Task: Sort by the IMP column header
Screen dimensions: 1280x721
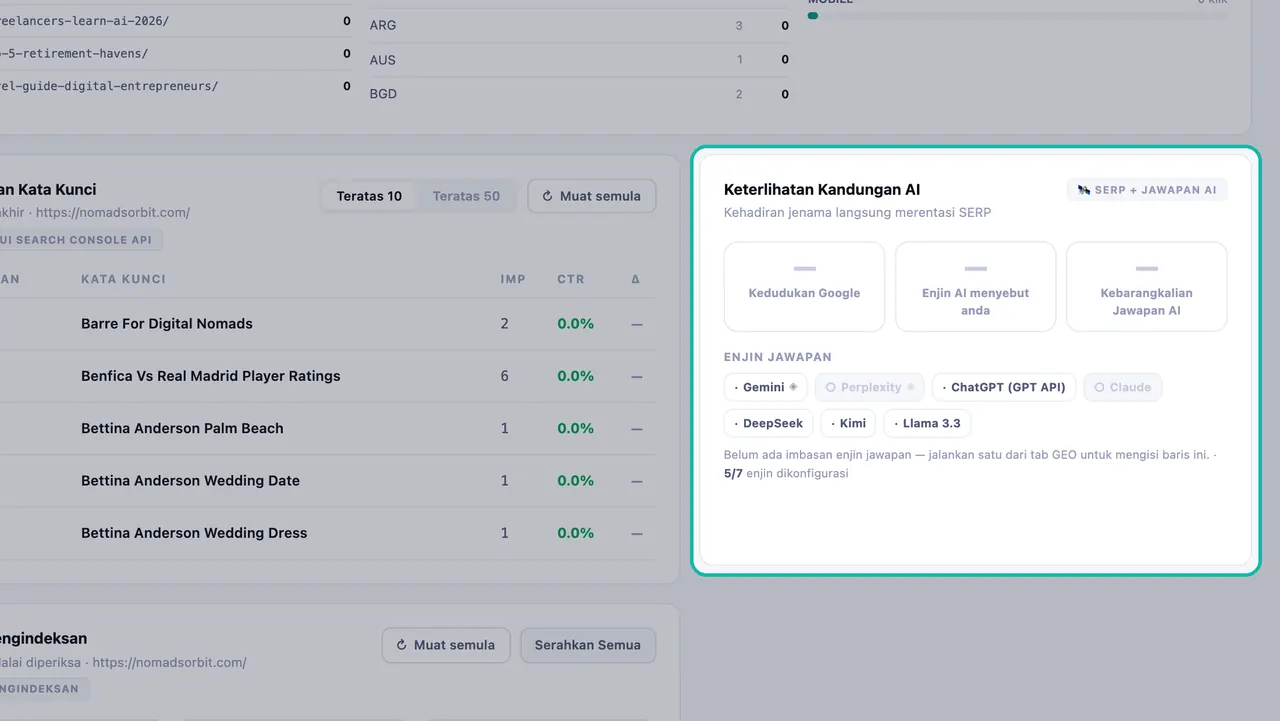Action: pos(513,279)
